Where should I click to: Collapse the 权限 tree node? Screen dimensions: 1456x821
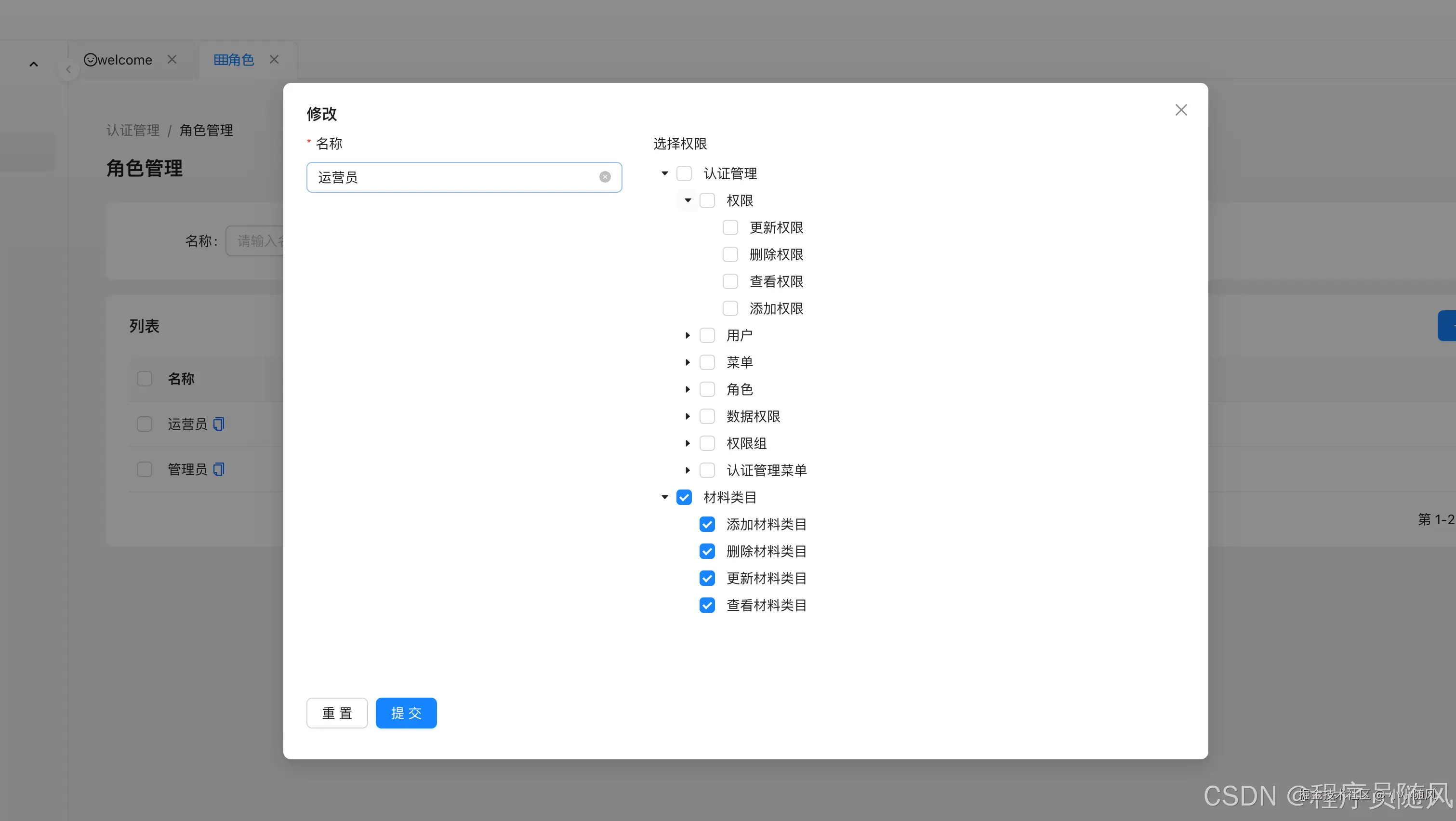coord(688,200)
